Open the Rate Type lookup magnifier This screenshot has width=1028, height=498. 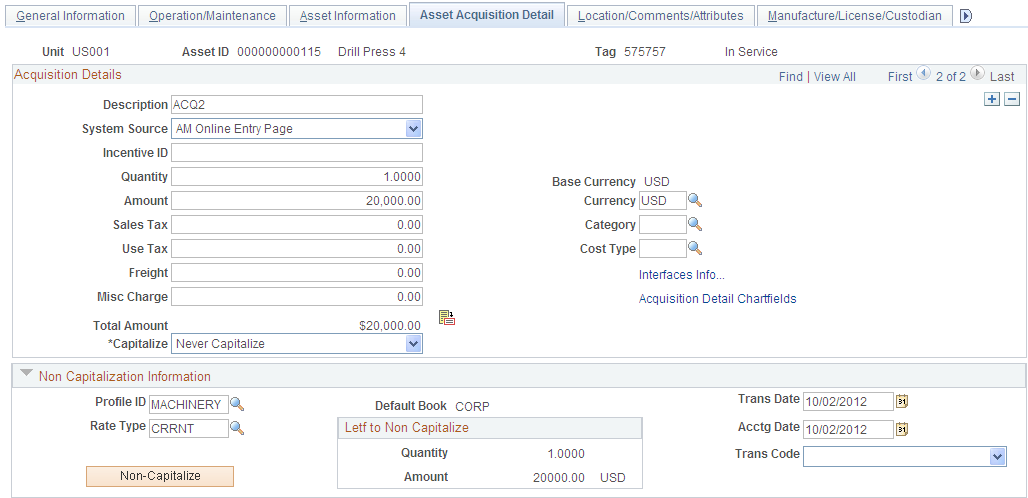[x=237, y=429]
